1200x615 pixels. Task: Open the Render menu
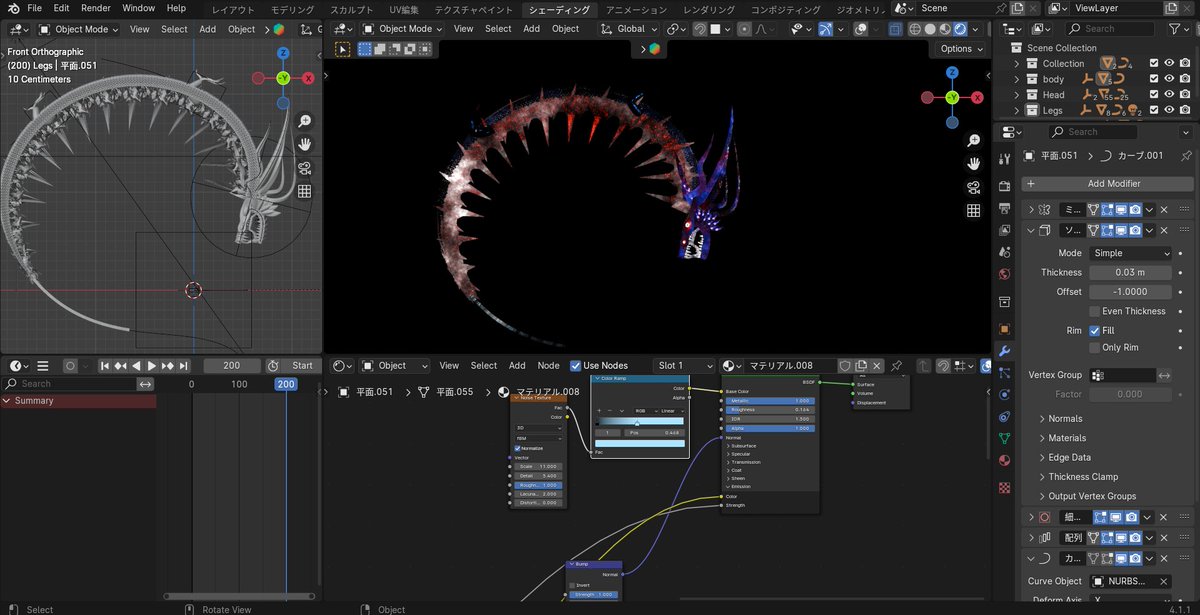coord(96,8)
